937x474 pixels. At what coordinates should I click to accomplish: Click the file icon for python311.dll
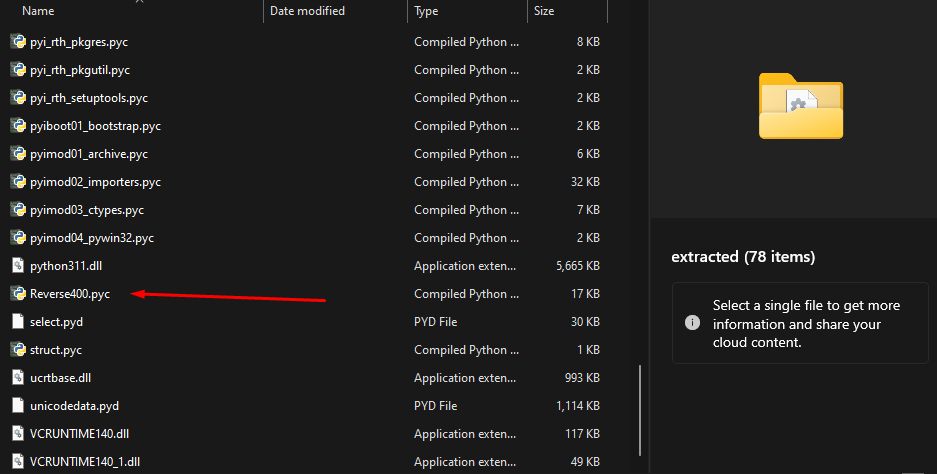[18, 266]
